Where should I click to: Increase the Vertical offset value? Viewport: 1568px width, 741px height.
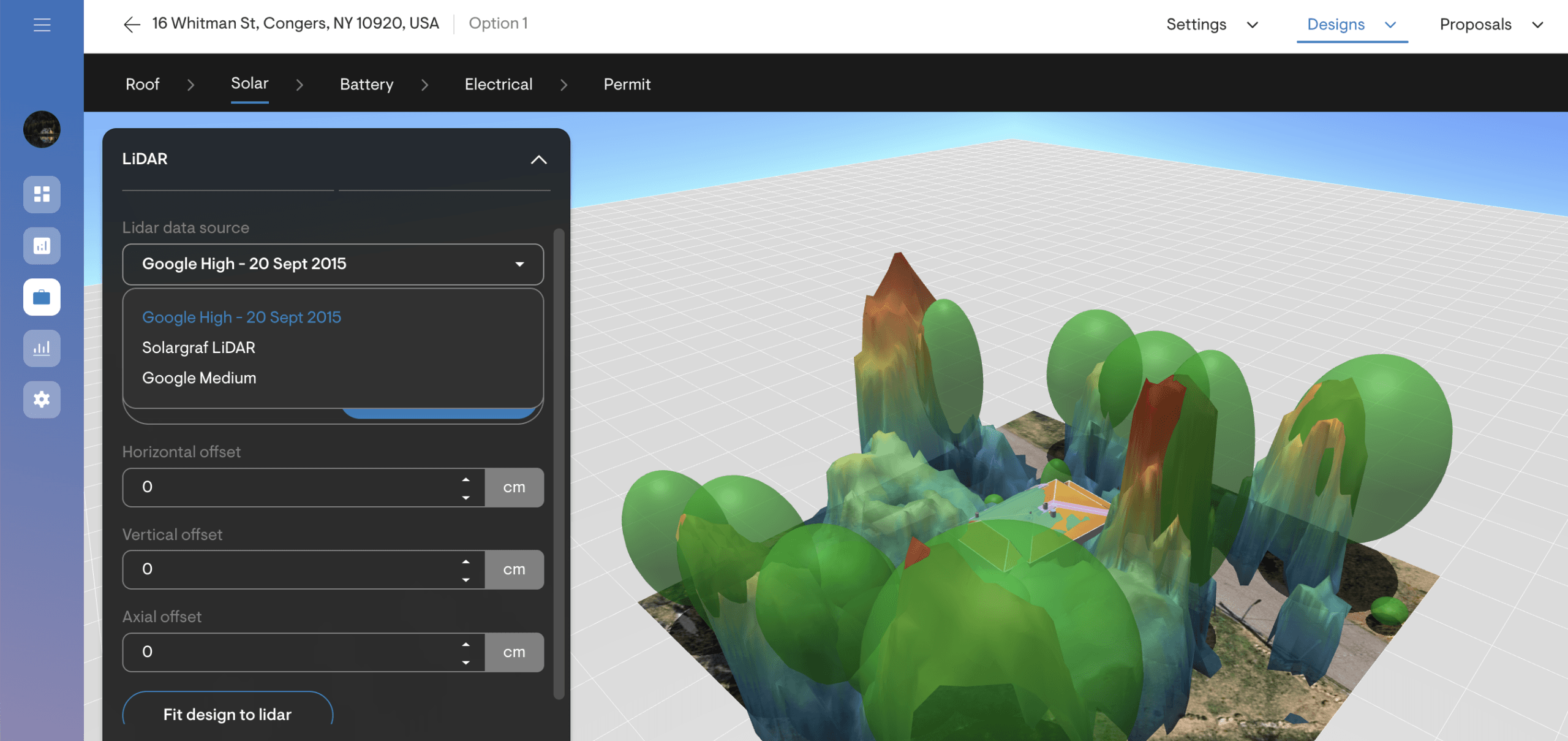466,561
